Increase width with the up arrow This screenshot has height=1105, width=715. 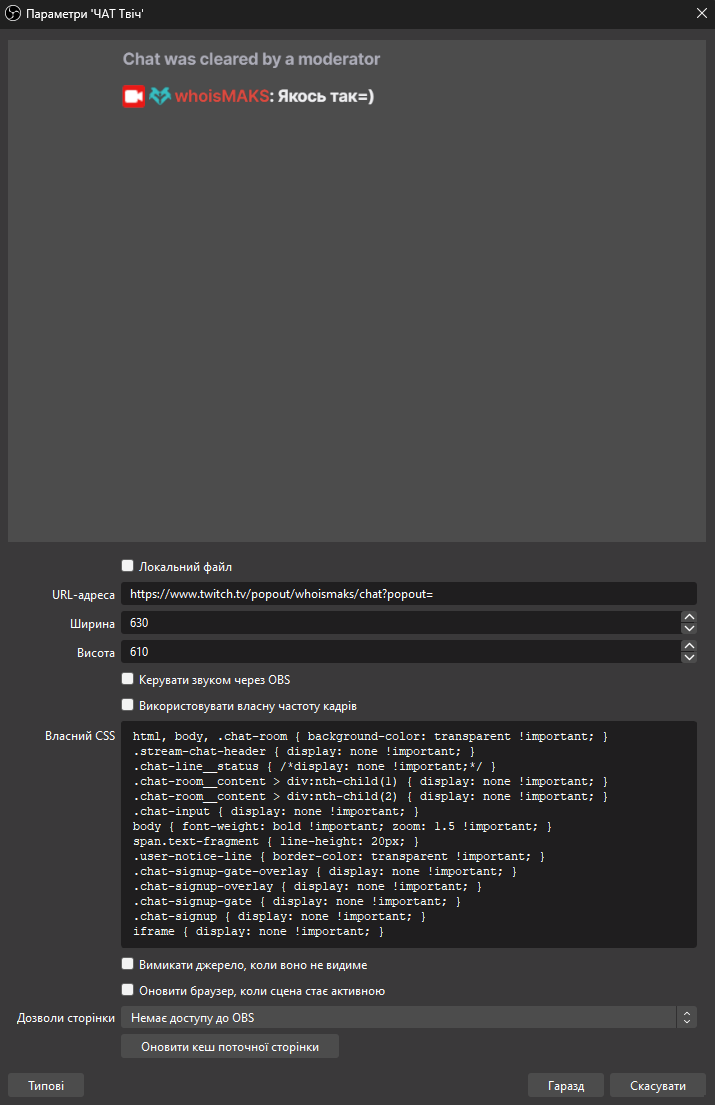(688, 618)
